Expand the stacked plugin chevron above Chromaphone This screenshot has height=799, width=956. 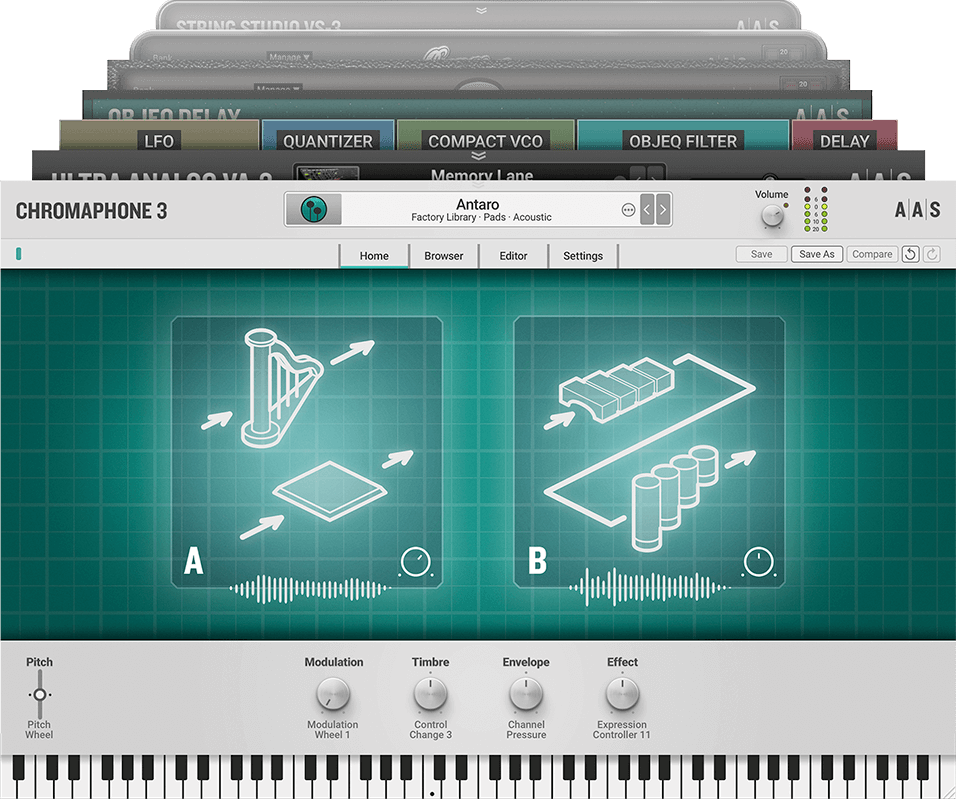coord(481,157)
